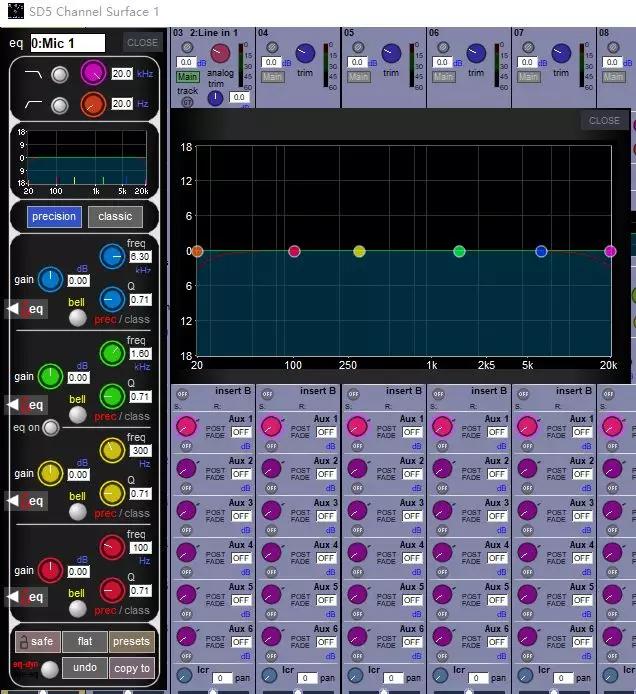This screenshot has height=694, width=636.
Task: Open the EQ presets button
Action: pyautogui.click(x=131, y=641)
